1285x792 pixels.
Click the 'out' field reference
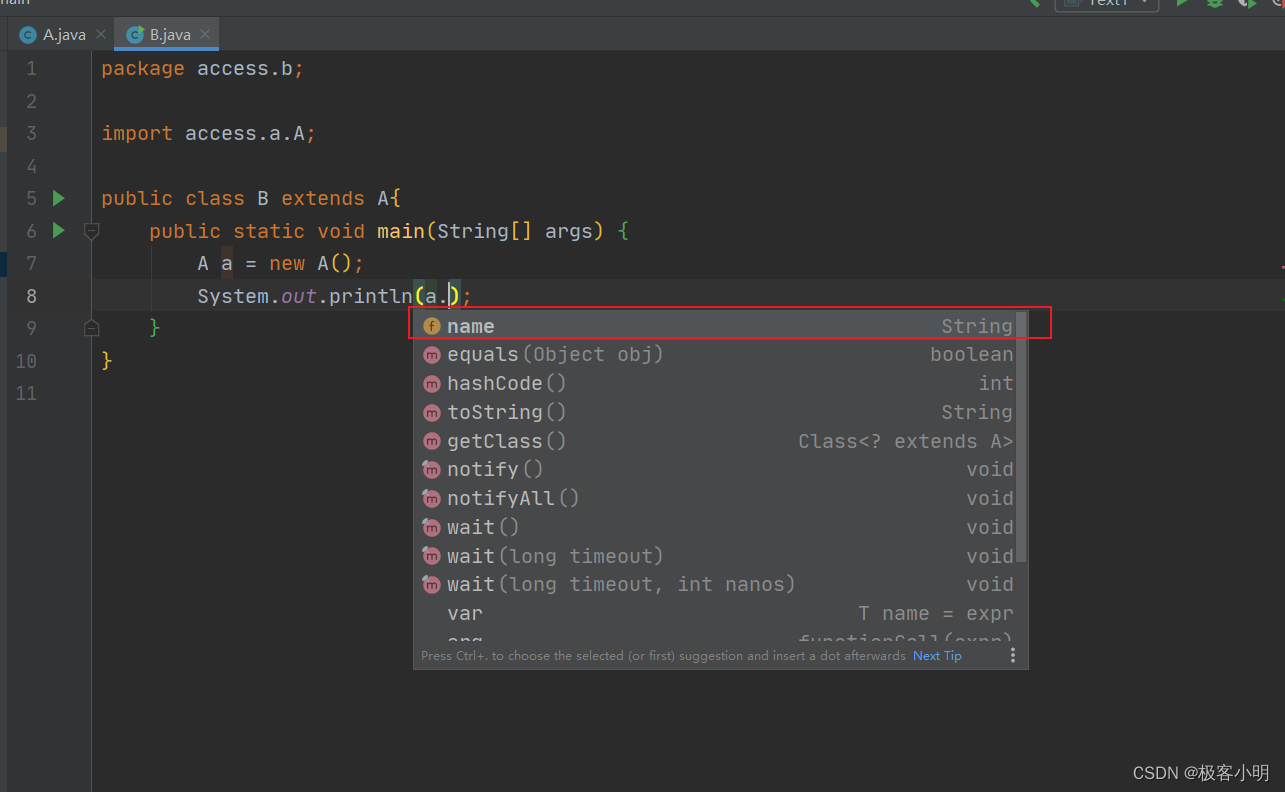[299, 296]
